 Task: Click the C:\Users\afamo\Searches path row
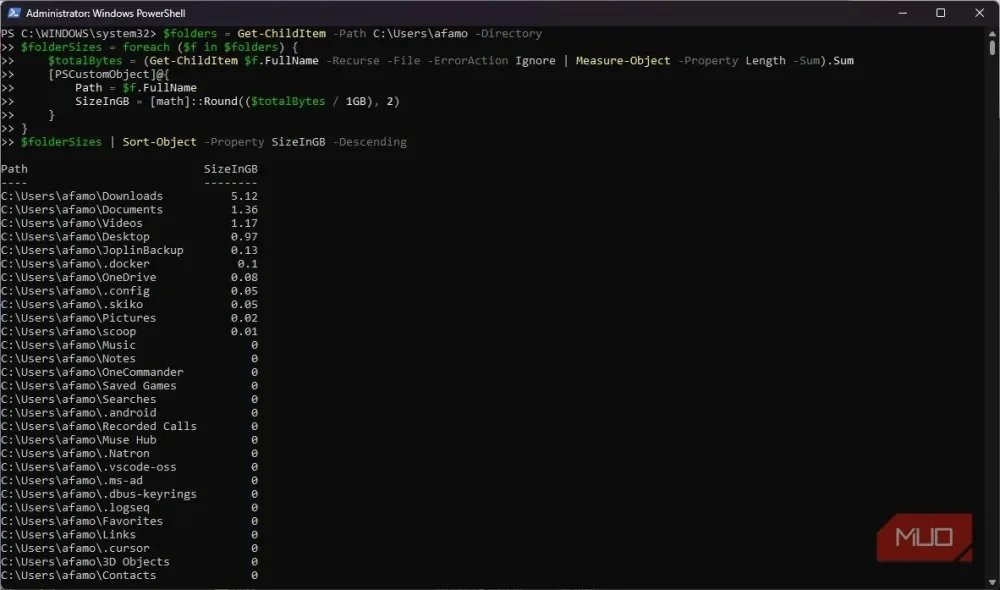(78, 399)
